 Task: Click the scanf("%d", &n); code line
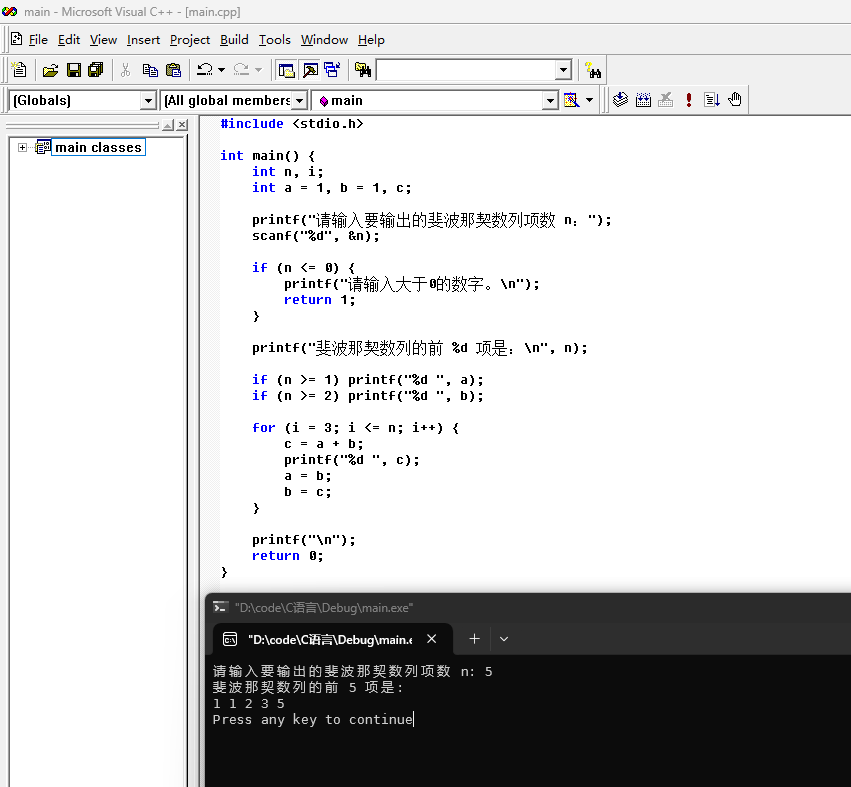tap(315, 236)
